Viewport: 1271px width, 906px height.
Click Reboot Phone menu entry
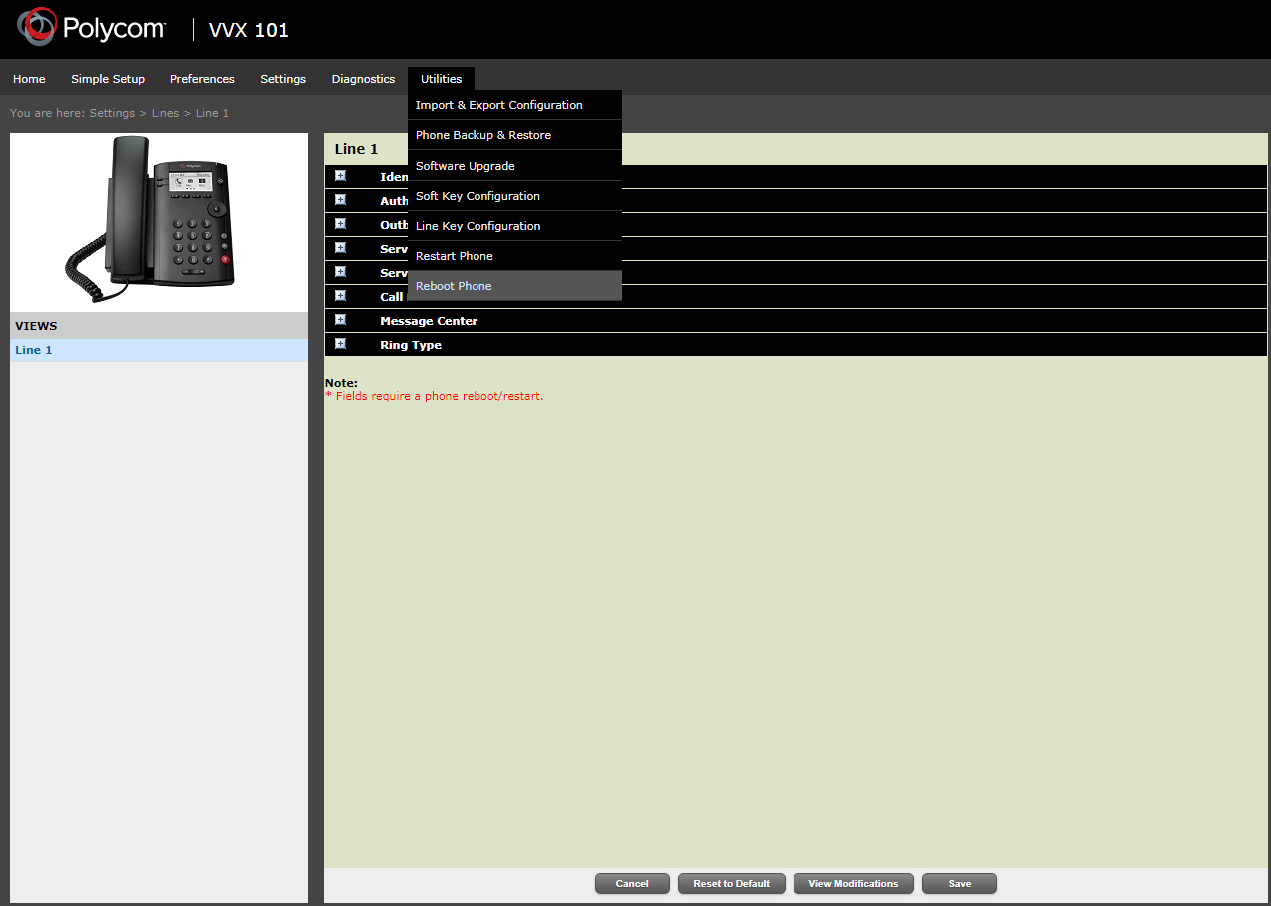point(453,286)
